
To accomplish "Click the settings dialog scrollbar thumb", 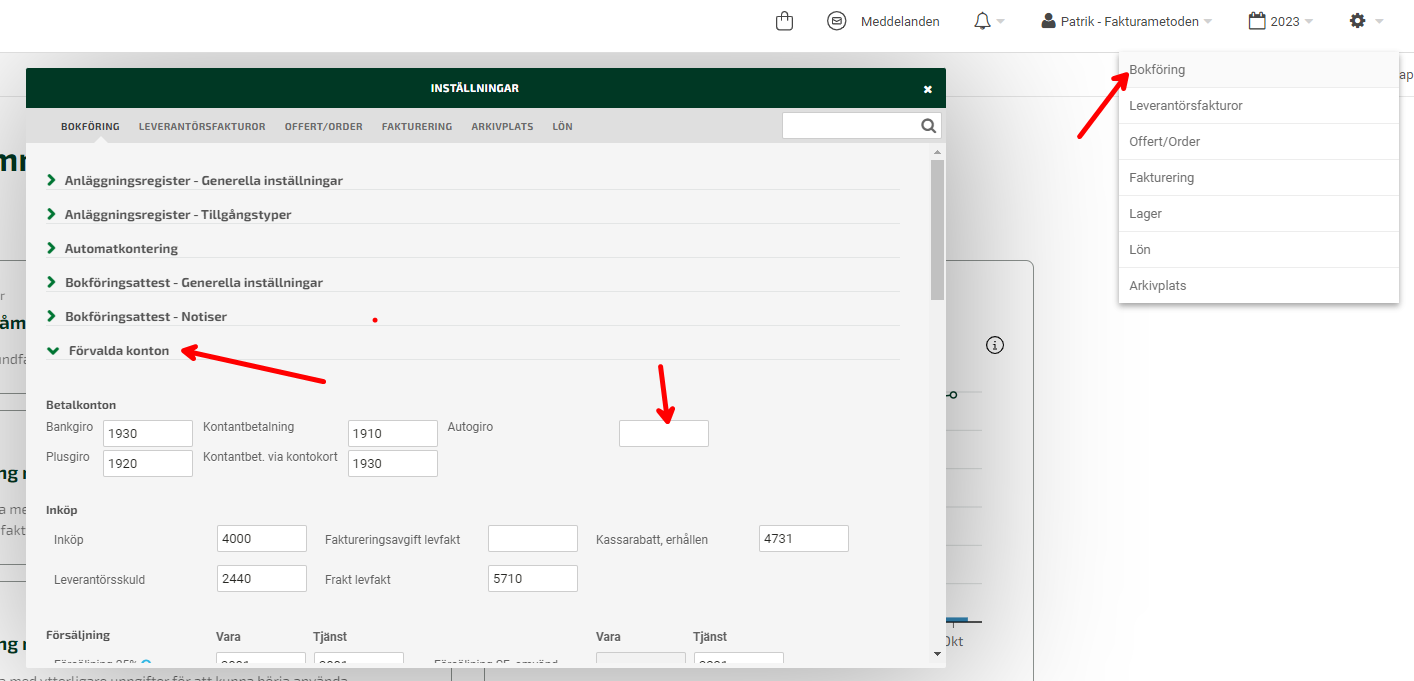I will [x=937, y=229].
